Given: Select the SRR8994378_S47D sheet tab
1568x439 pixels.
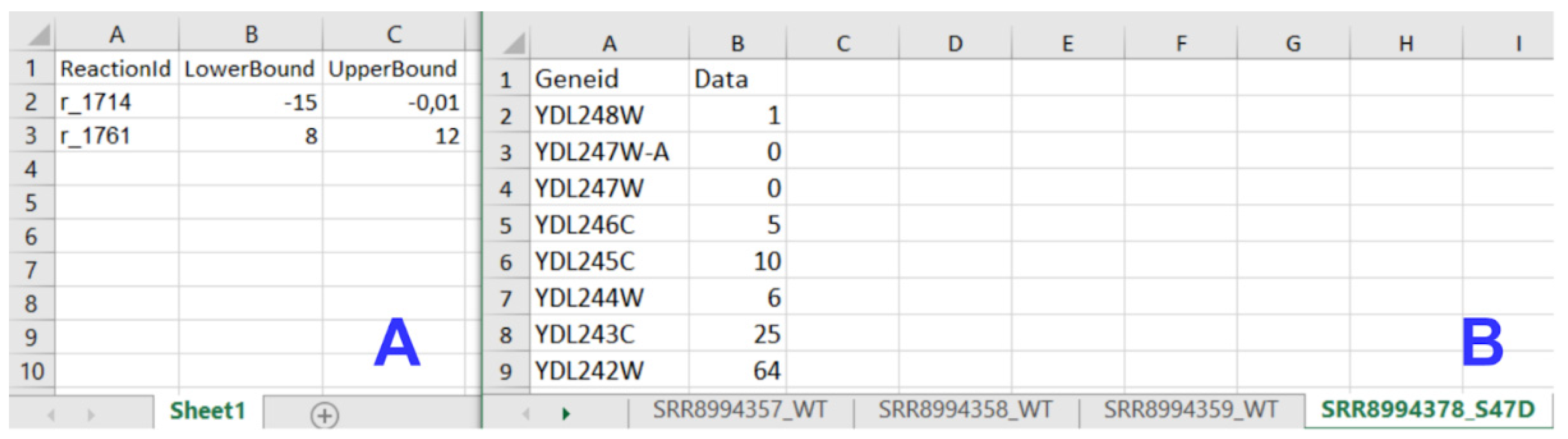Looking at the screenshot, I should click(x=1427, y=410).
